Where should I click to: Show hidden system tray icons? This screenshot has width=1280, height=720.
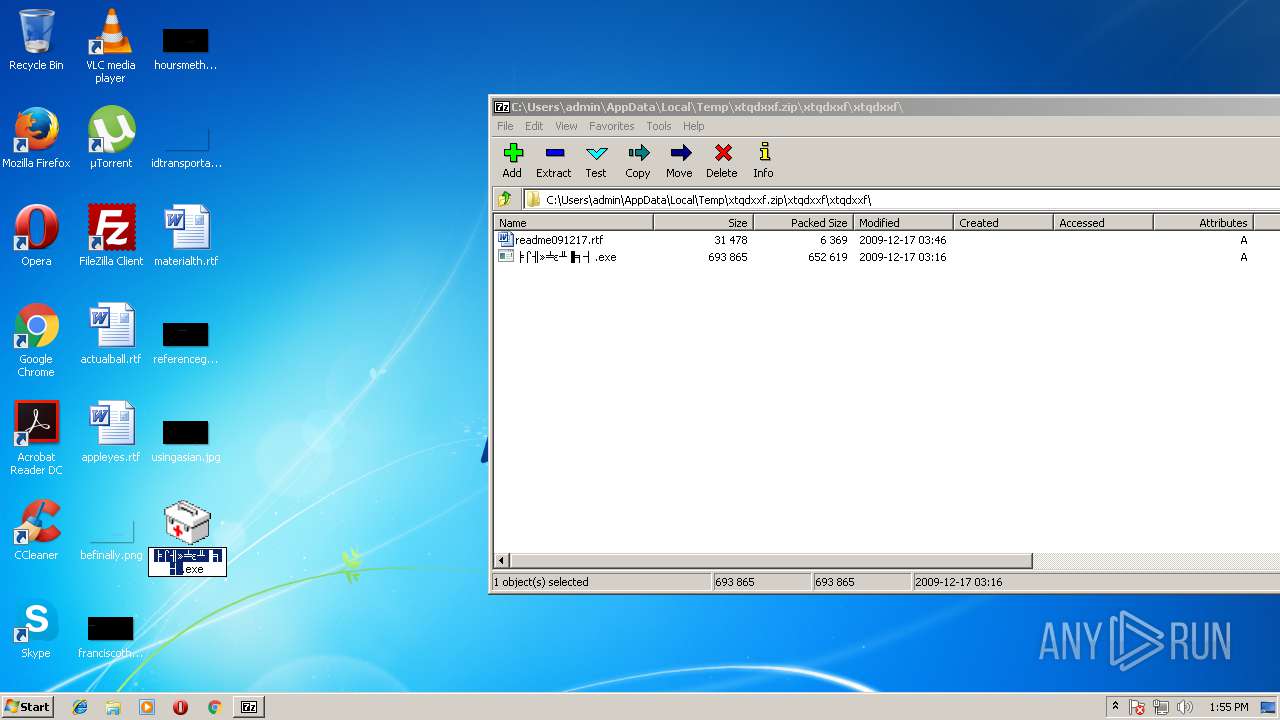coord(1115,707)
